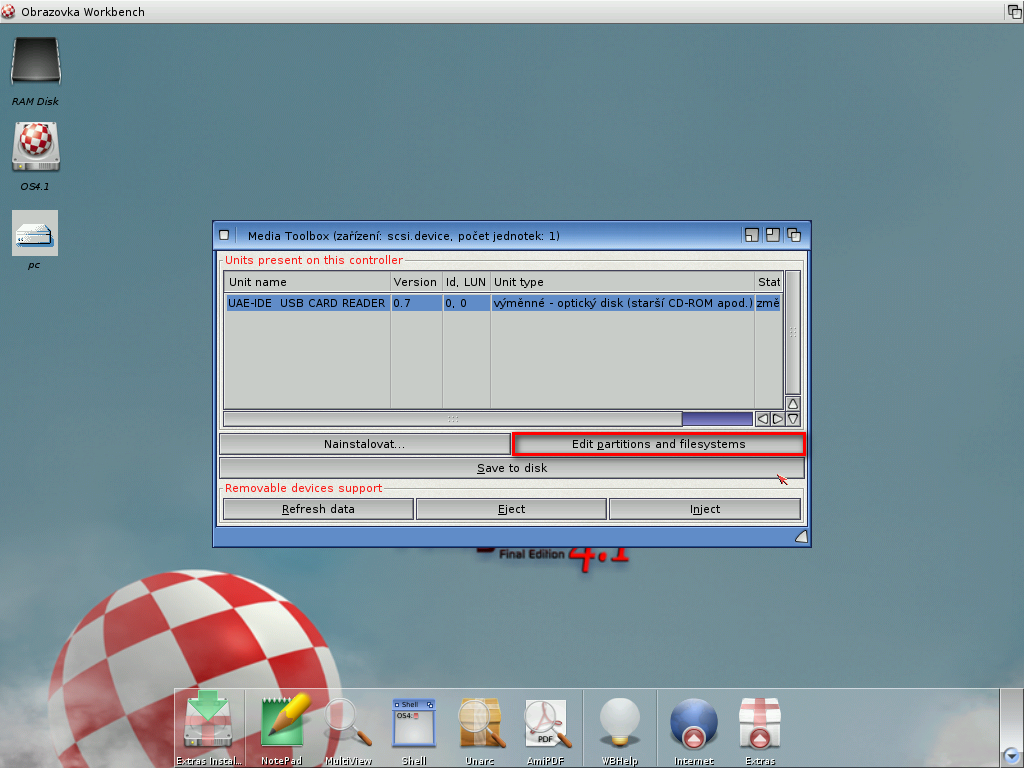Click Edit partitions and filesystems button
The image size is (1024, 768).
pos(658,444)
